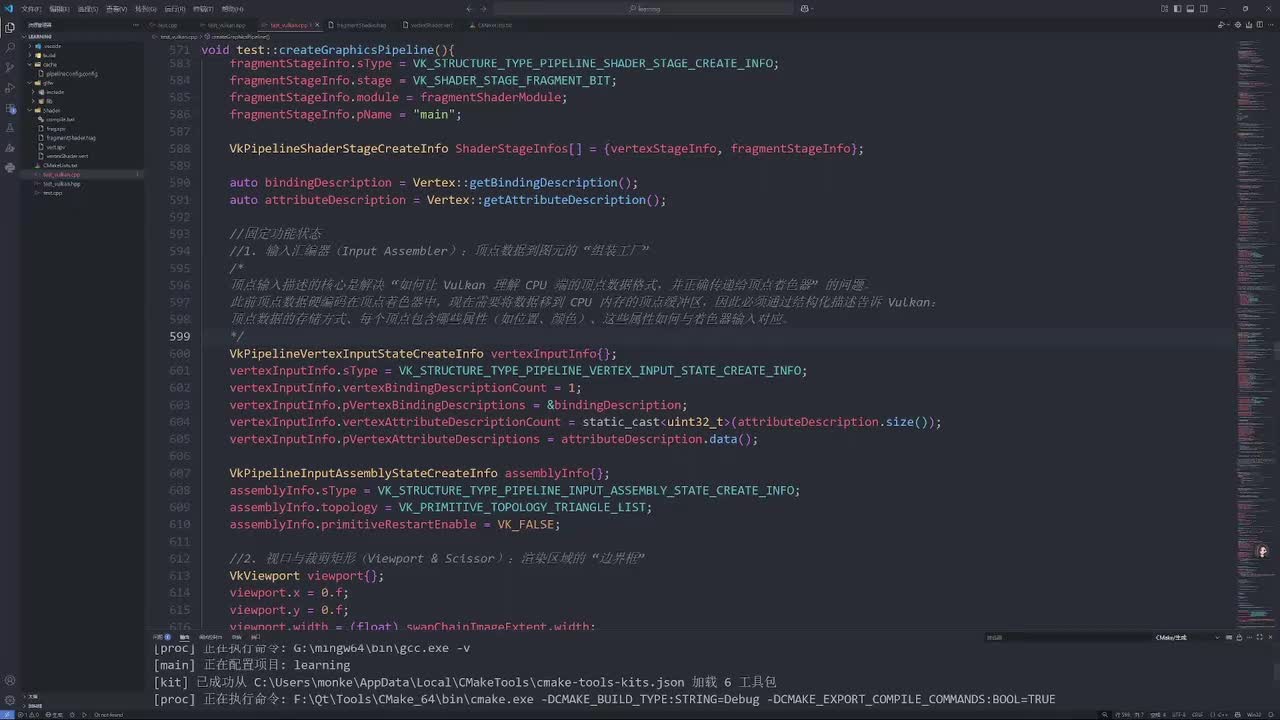Image resolution: width=1280 pixels, height=720 pixels.
Task: Expand the lib folder
Action: tap(82, 101)
